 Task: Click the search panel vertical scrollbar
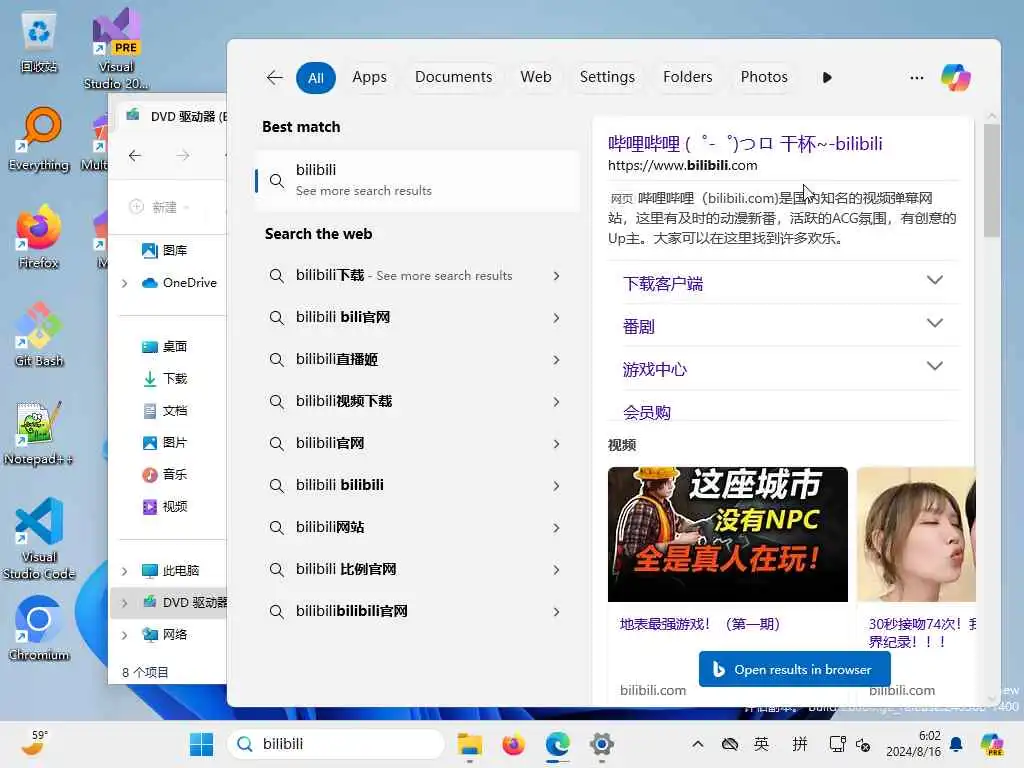(991, 180)
